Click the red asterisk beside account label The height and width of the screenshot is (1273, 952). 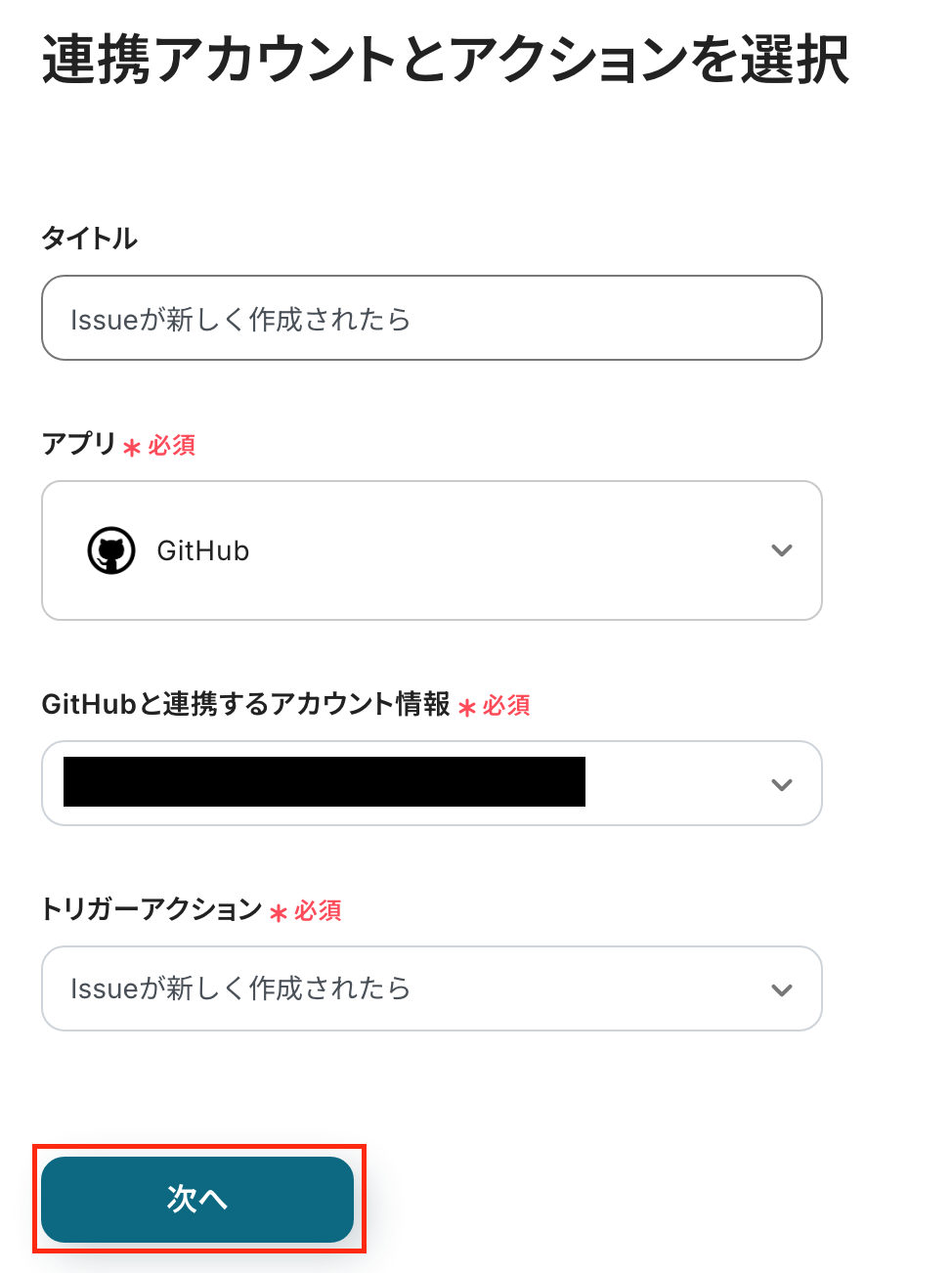(x=467, y=707)
